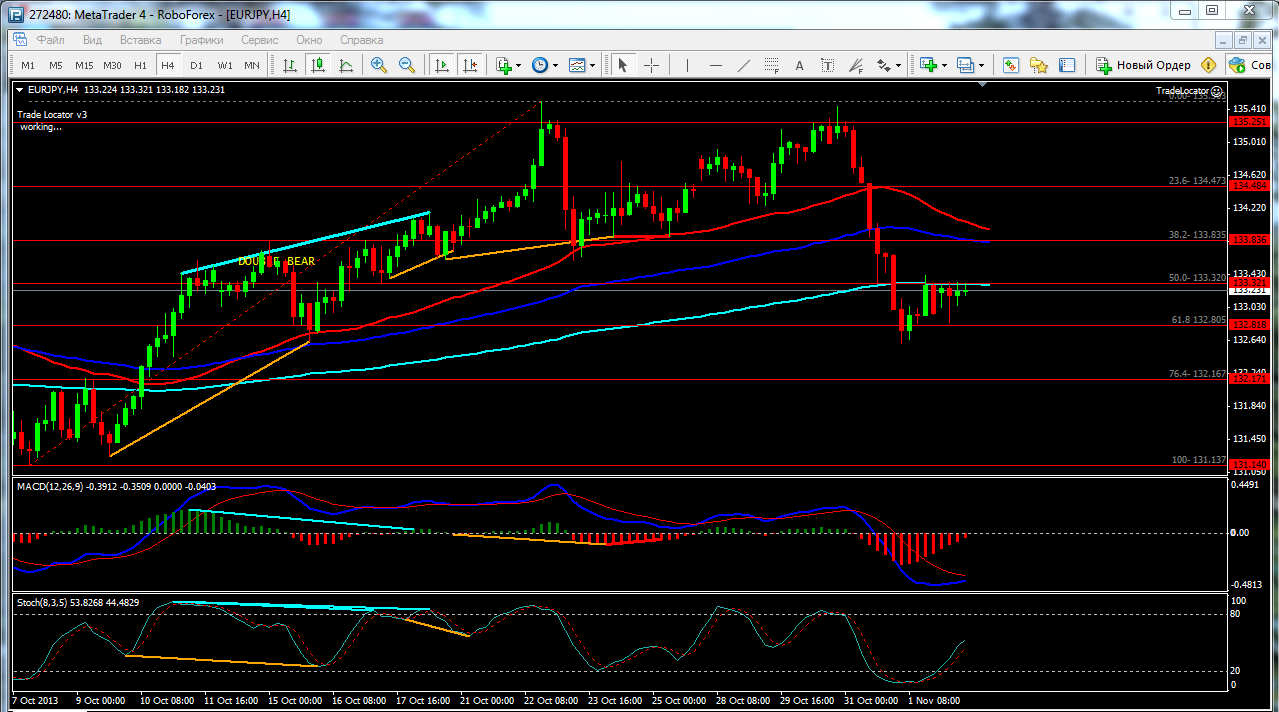
Task: Select the horizontal line drawing tool
Action: pos(715,65)
